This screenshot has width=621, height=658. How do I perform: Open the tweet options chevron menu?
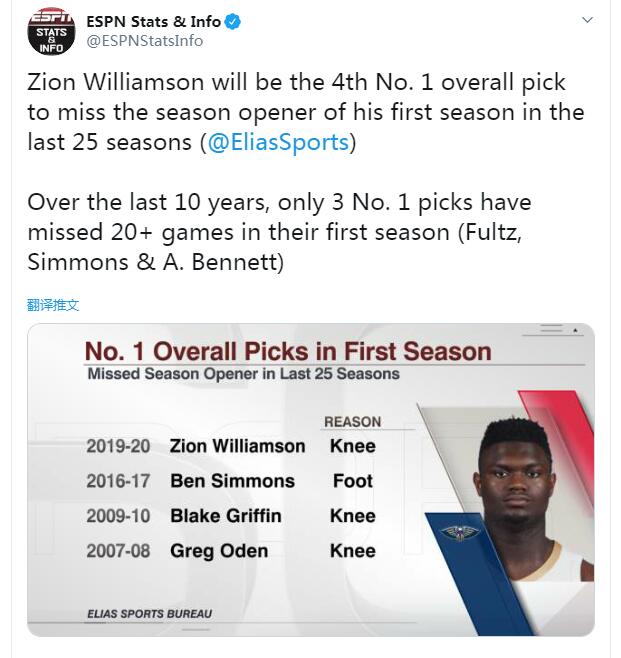tap(587, 20)
